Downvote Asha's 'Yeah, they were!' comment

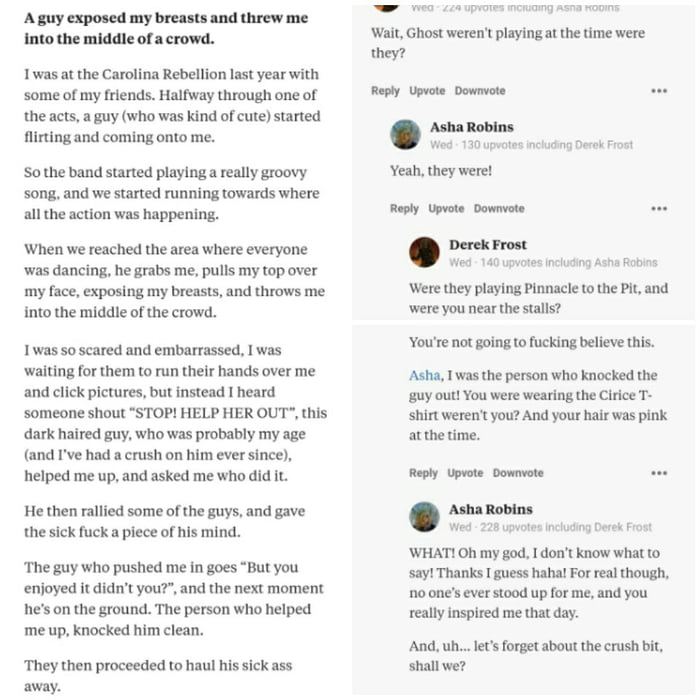pyautogui.click(x=499, y=209)
